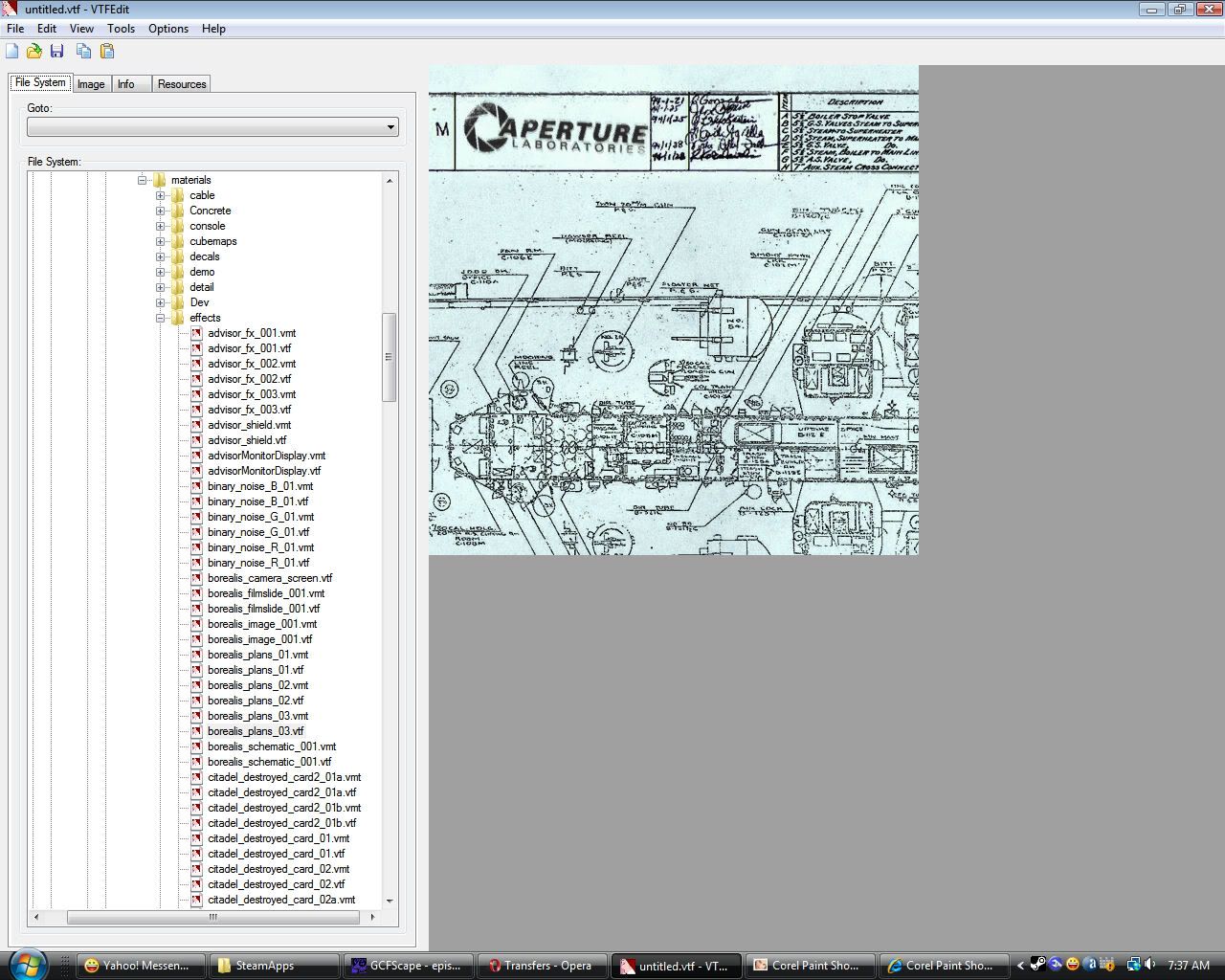The height and width of the screenshot is (980, 1225).
Task: Switch to Yahoo! Messenger taskbar button
Action: tap(143, 966)
